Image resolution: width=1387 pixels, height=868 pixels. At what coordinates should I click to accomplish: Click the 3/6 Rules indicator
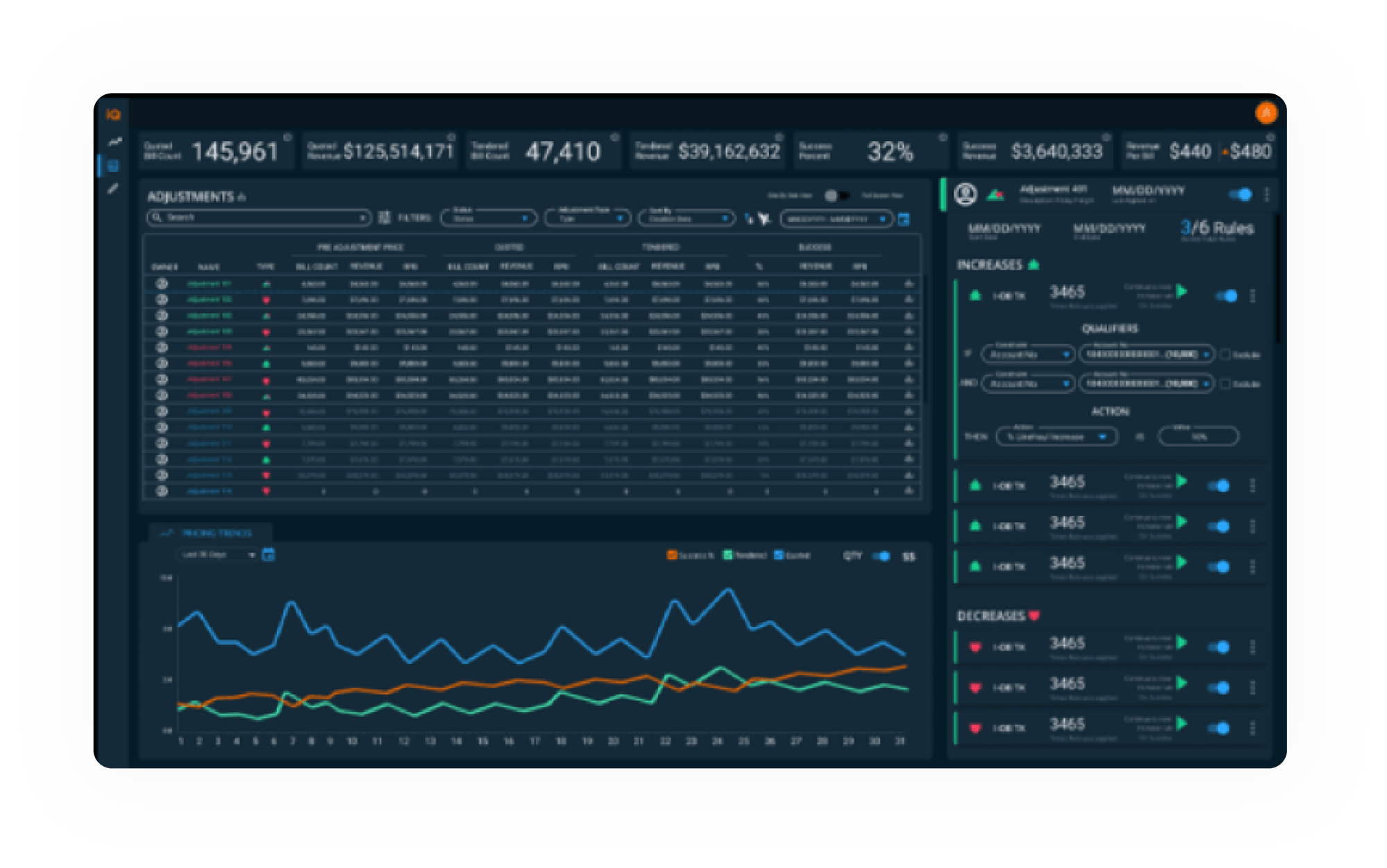(1217, 228)
